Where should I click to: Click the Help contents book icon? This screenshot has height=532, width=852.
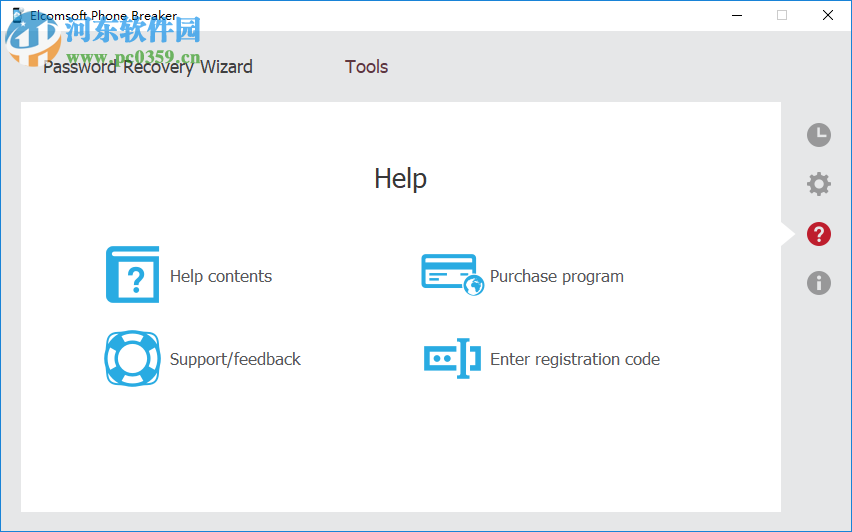[133, 274]
